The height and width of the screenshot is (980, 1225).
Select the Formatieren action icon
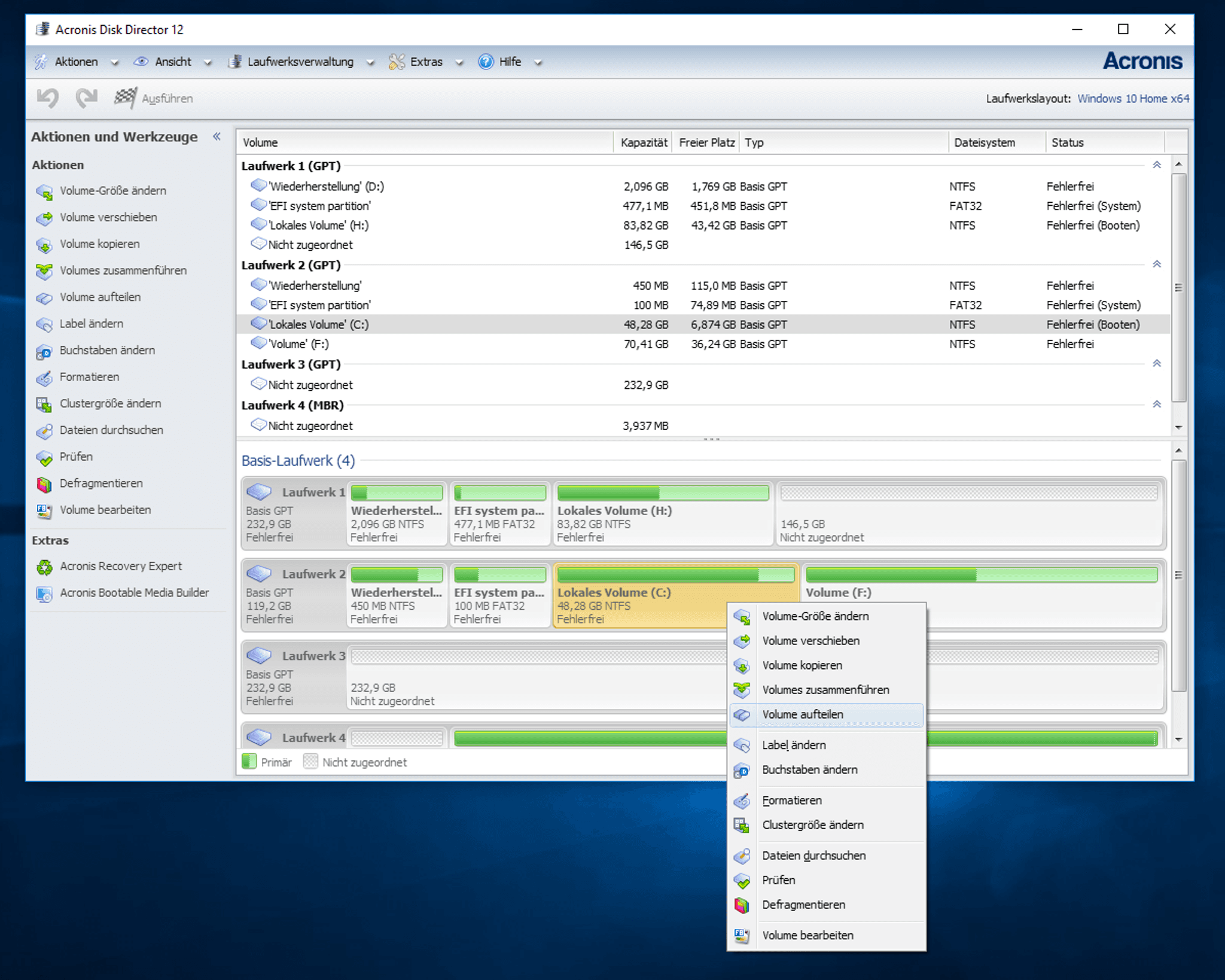(x=44, y=378)
